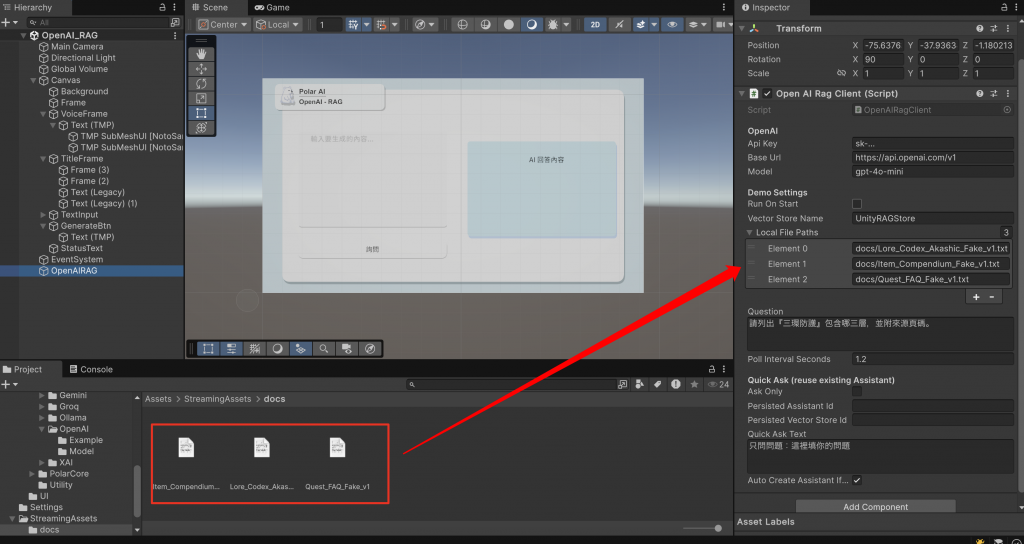Select the Hand (View) tool
The height and width of the screenshot is (544, 1024).
[x=201, y=54]
